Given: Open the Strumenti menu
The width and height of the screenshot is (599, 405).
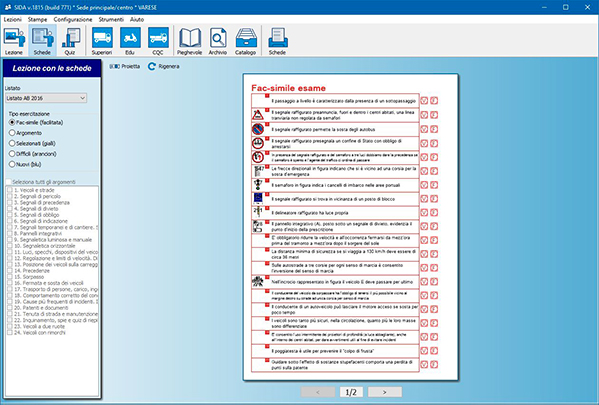Looking at the screenshot, I should (111, 19).
